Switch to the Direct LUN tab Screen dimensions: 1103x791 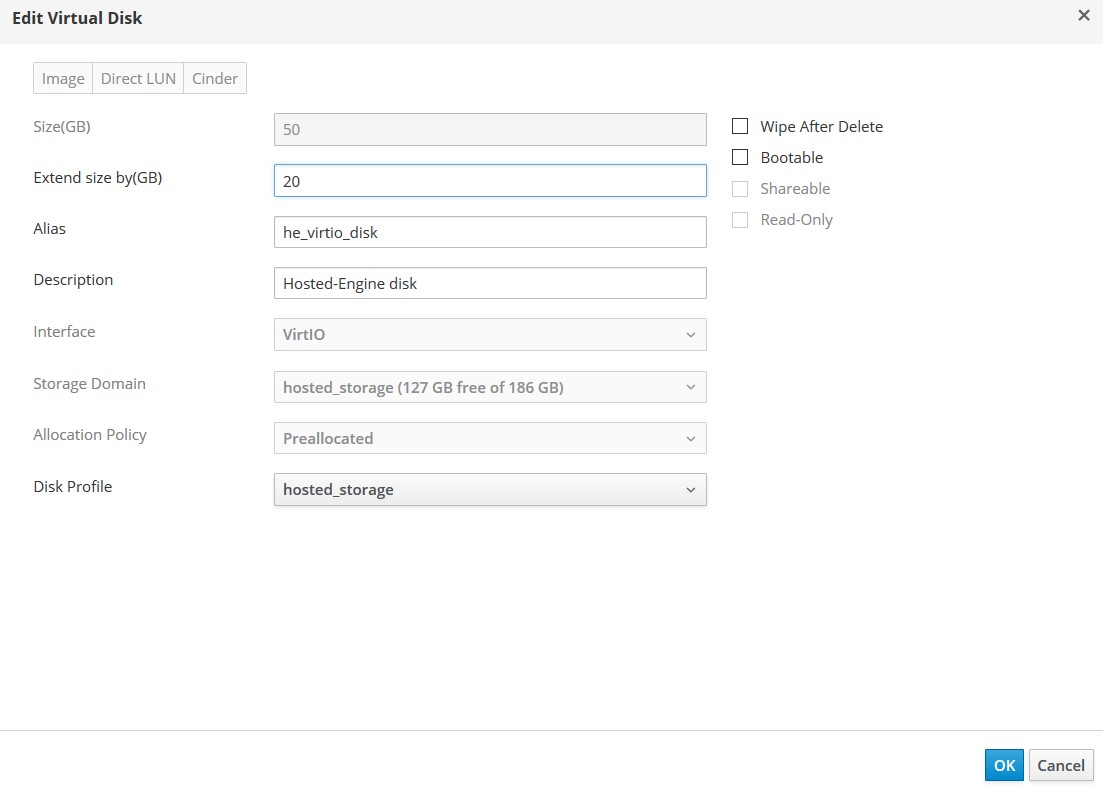138,79
